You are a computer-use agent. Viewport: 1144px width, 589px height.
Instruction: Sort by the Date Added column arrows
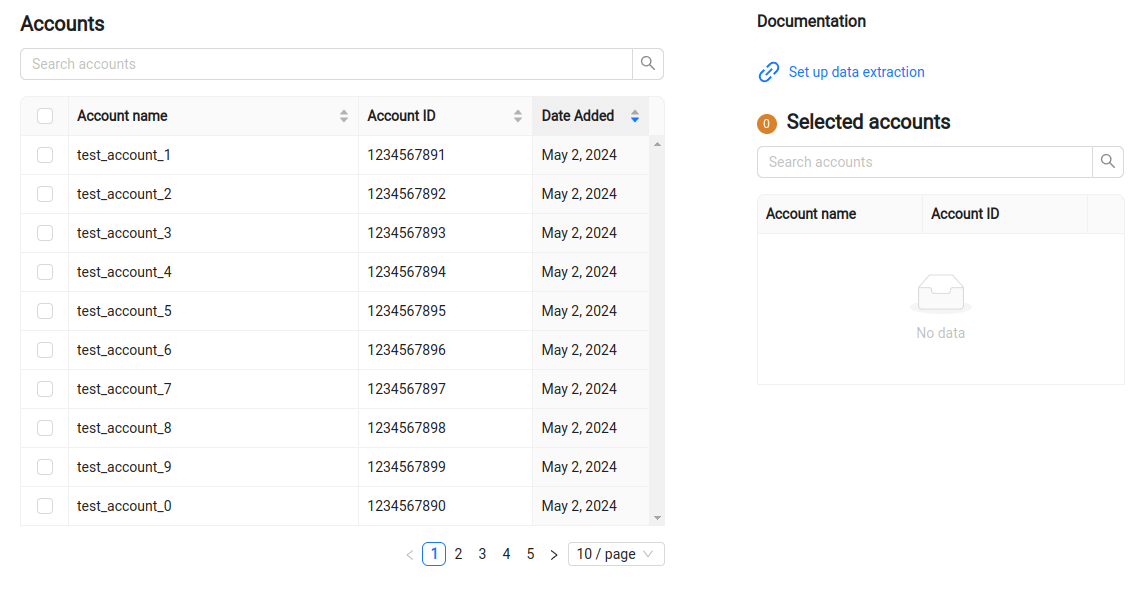point(634,115)
